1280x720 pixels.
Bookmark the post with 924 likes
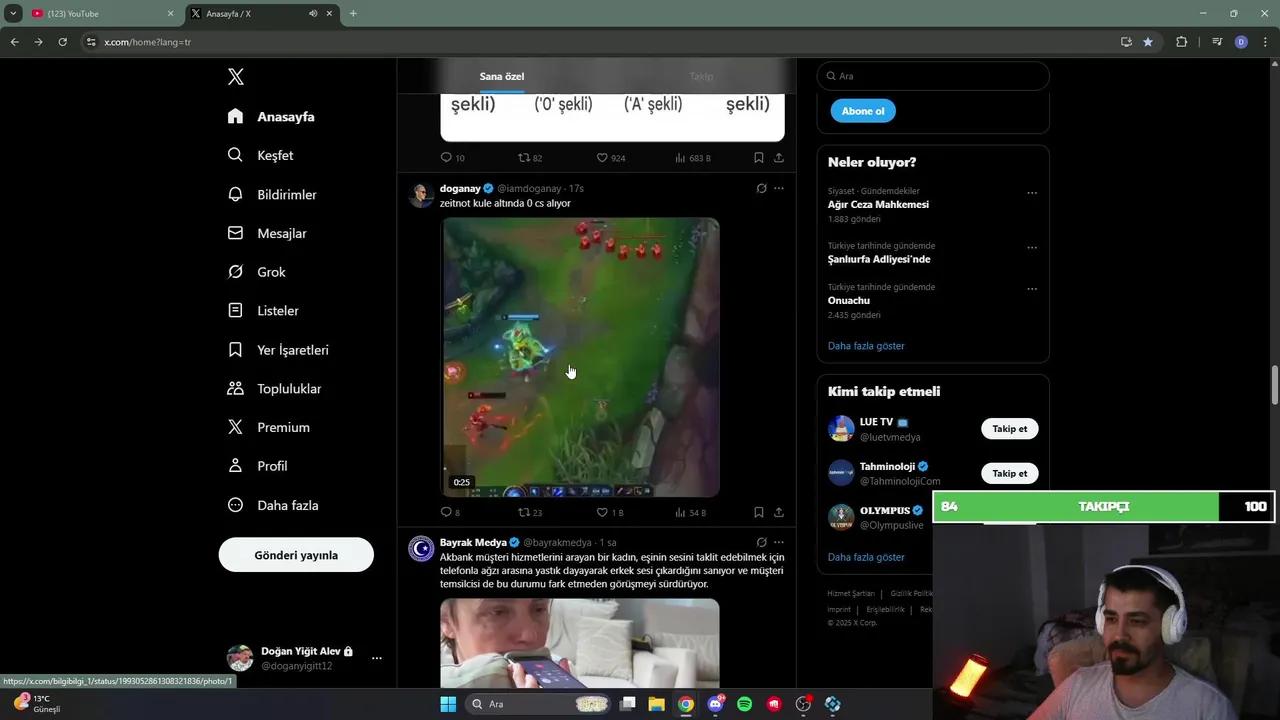click(759, 158)
